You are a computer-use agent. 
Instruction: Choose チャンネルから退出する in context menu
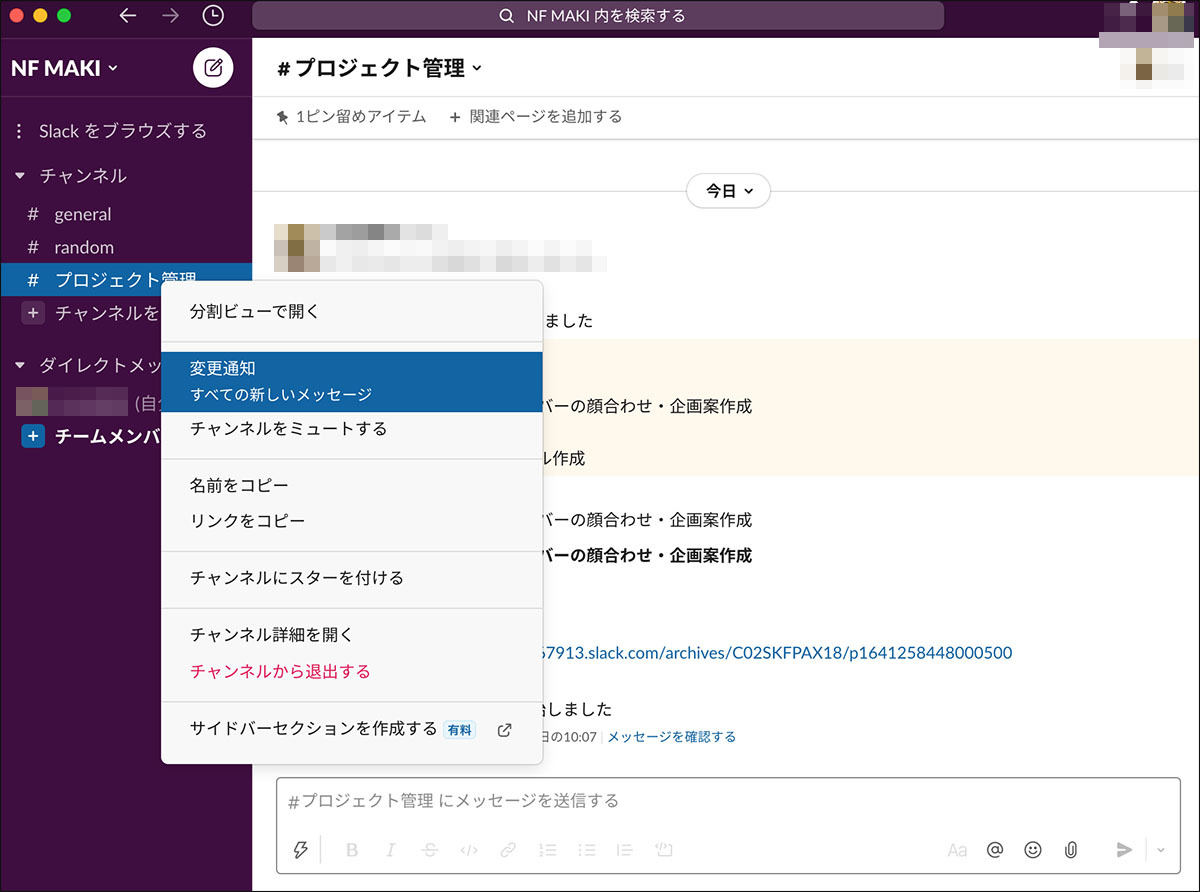pos(352,671)
